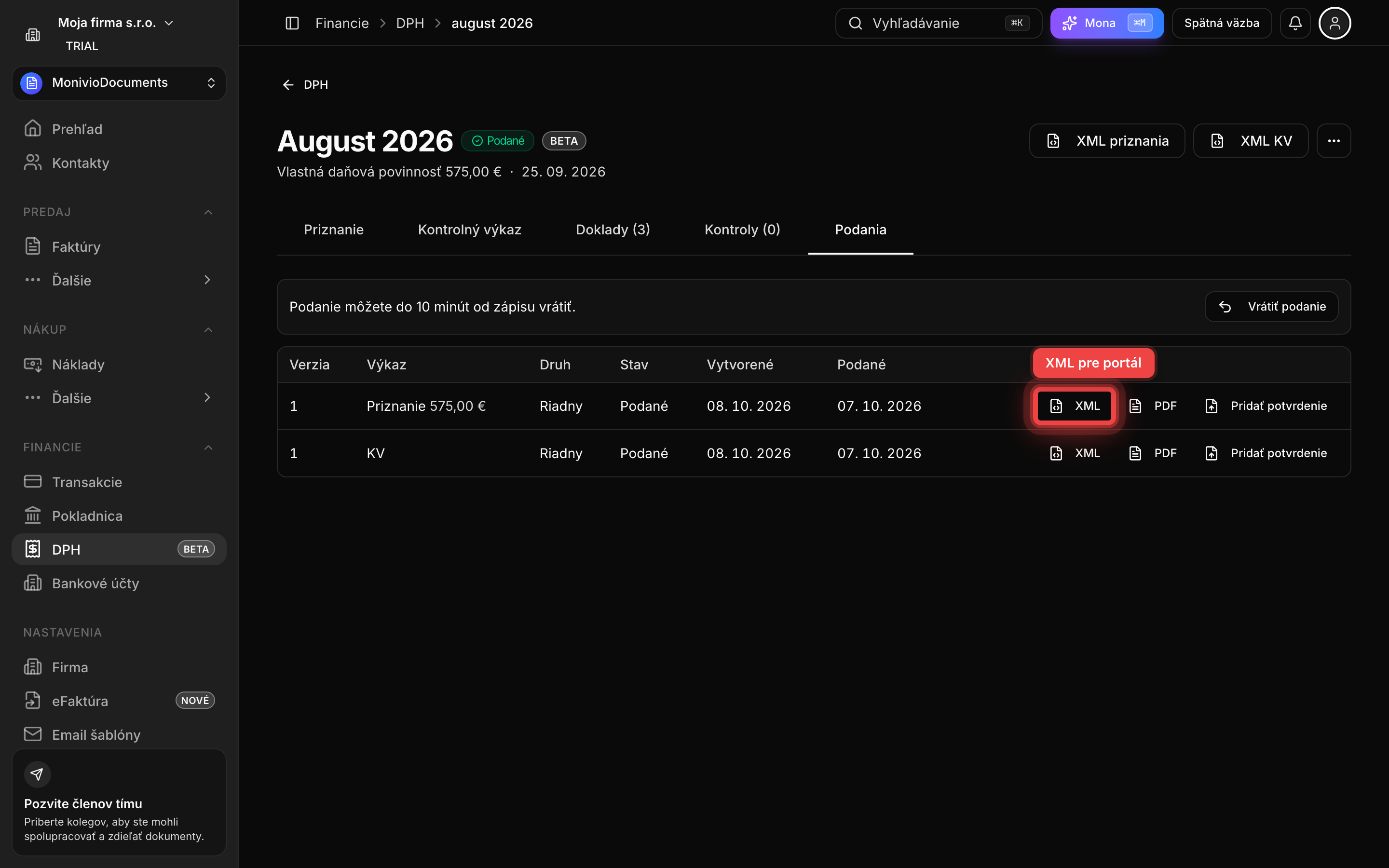Open invite team members send icon
This screenshot has width=1389, height=868.
[x=37, y=774]
